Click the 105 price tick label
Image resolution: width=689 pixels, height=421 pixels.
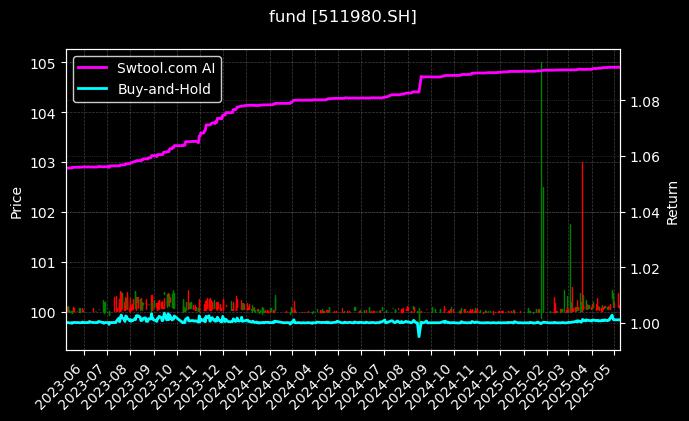tap(44, 64)
